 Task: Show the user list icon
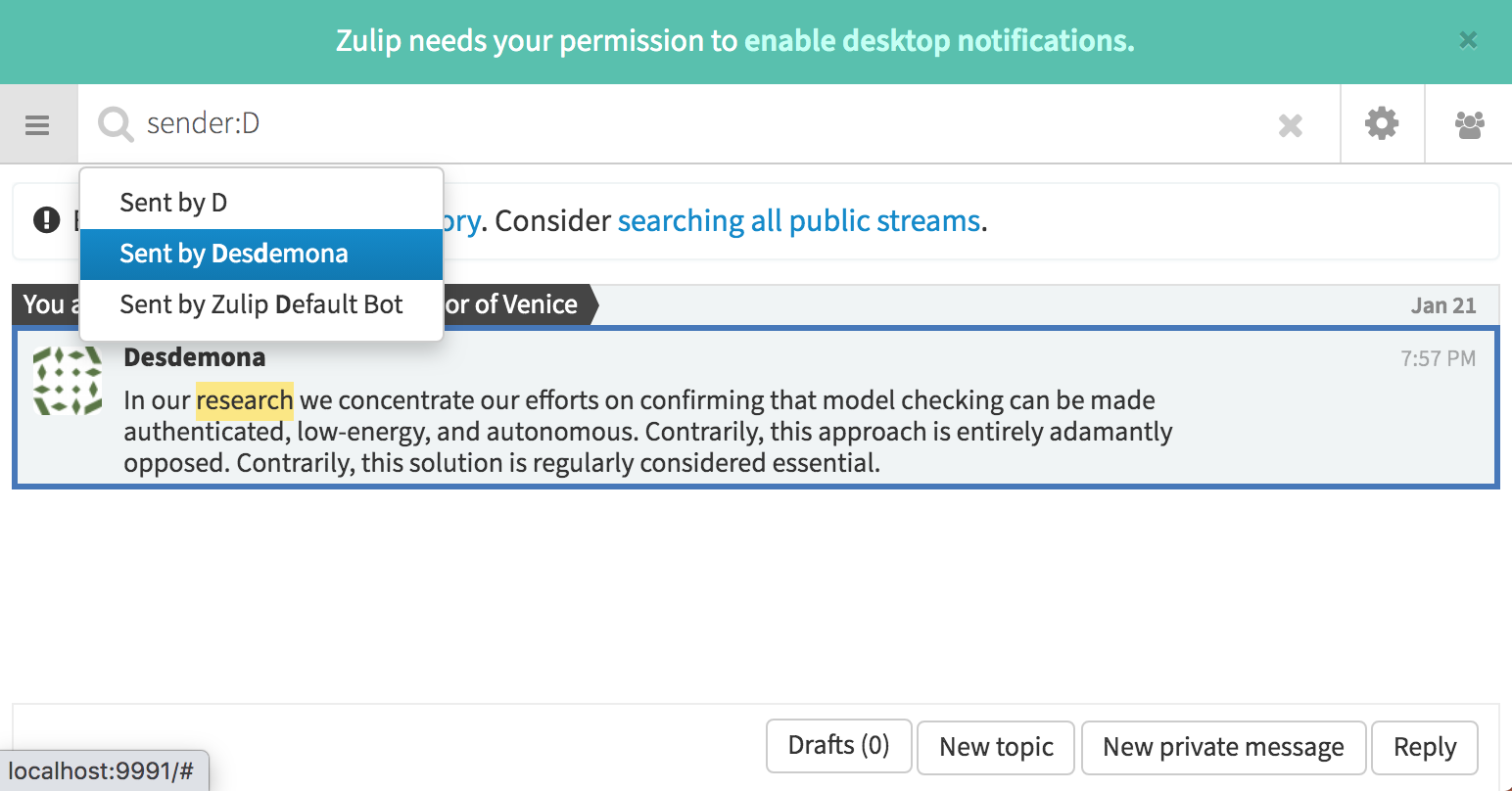click(1470, 124)
